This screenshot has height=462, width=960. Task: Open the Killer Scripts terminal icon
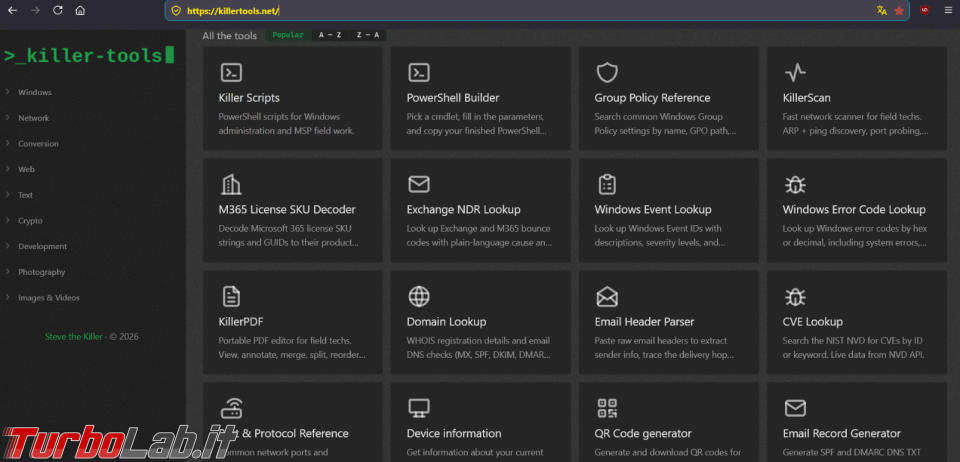point(231,72)
